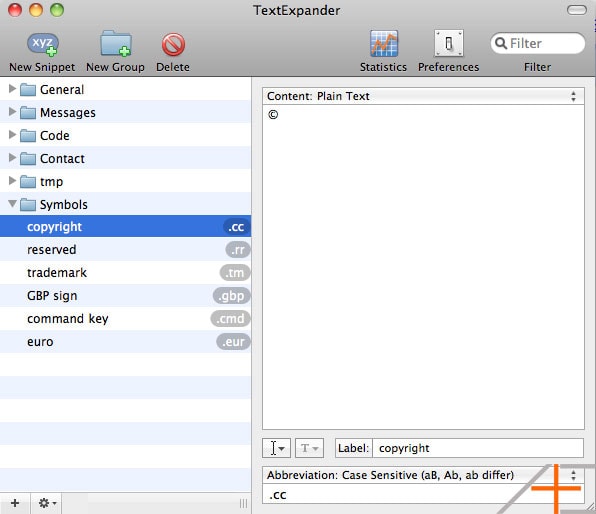596x514 pixels.
Task: Select the General folder
Action: tap(125, 89)
